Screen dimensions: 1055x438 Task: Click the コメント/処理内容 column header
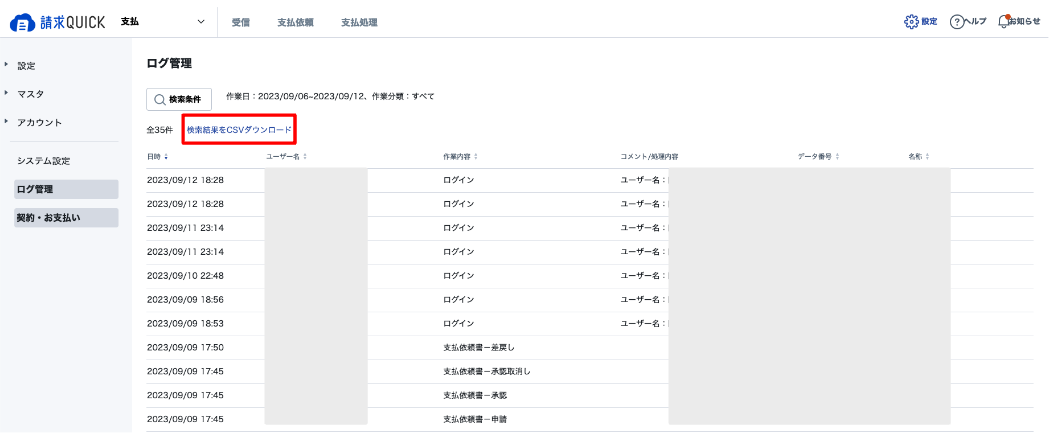click(649, 156)
